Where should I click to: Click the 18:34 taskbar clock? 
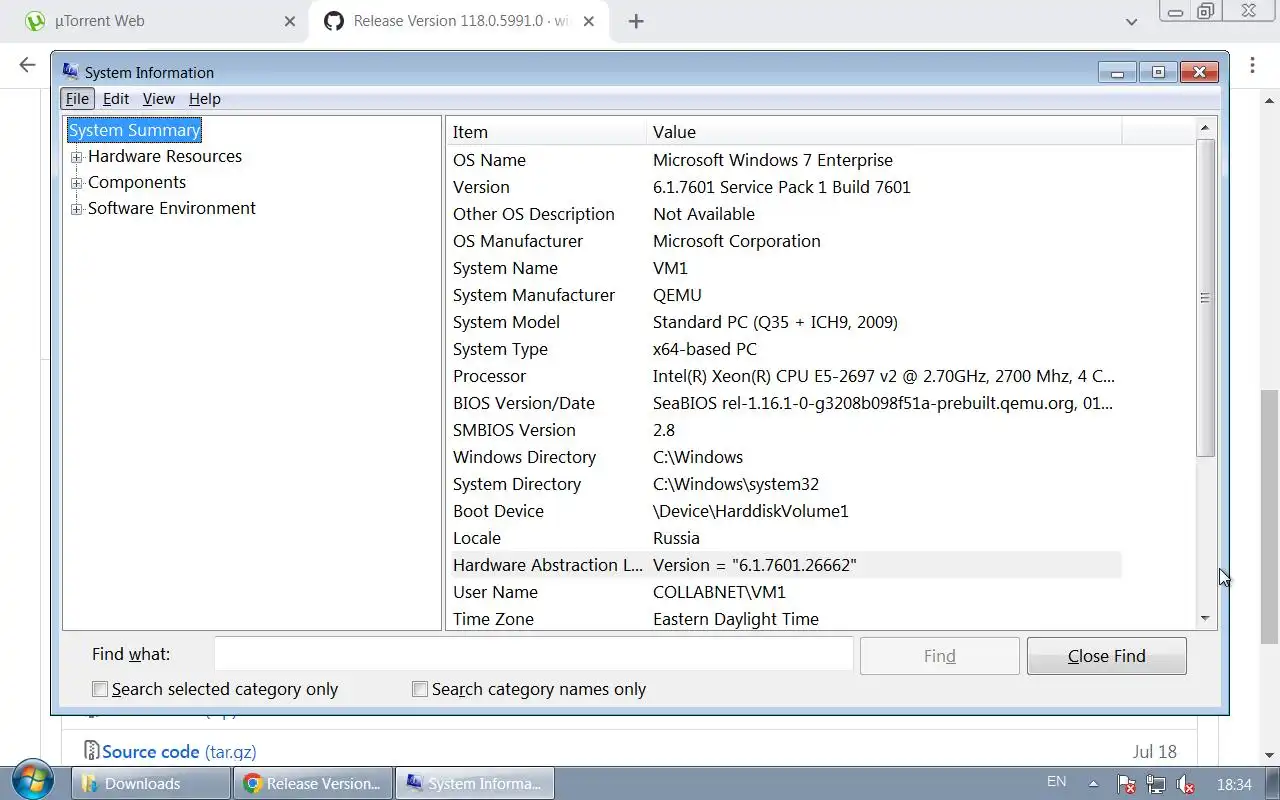(x=1235, y=784)
